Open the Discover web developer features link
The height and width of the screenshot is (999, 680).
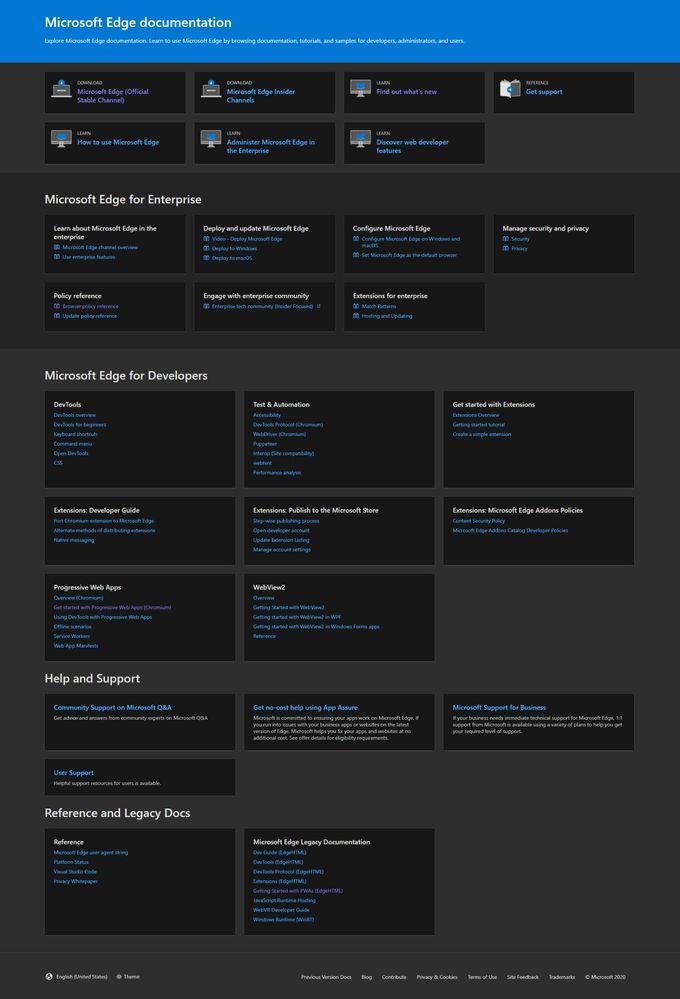(412, 147)
